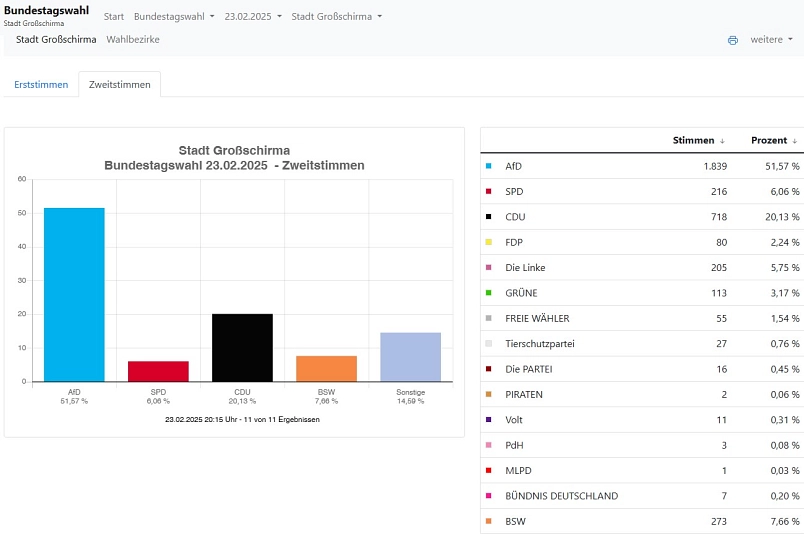Select BÜNDNIS DEUTSCHLAND row label

(x=561, y=496)
